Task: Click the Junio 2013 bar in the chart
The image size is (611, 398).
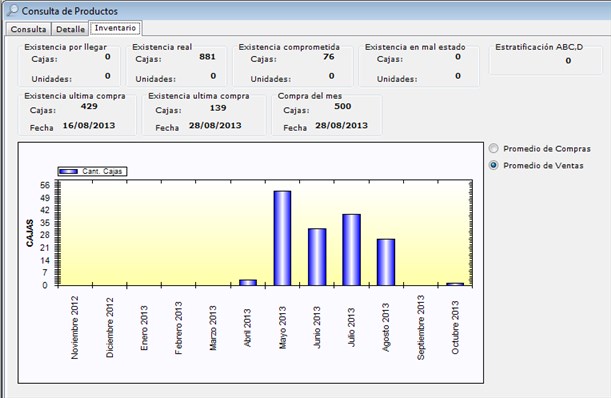Action: point(317,257)
